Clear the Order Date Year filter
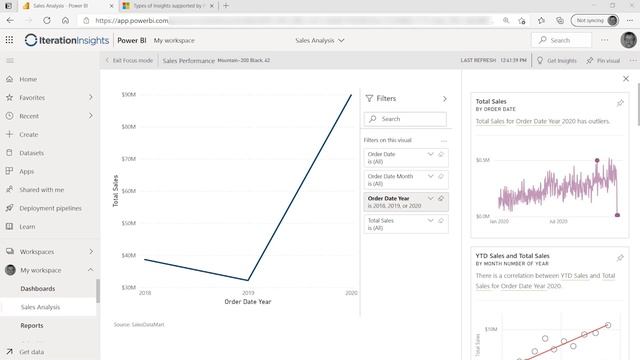This screenshot has width=640, height=360. click(441, 198)
